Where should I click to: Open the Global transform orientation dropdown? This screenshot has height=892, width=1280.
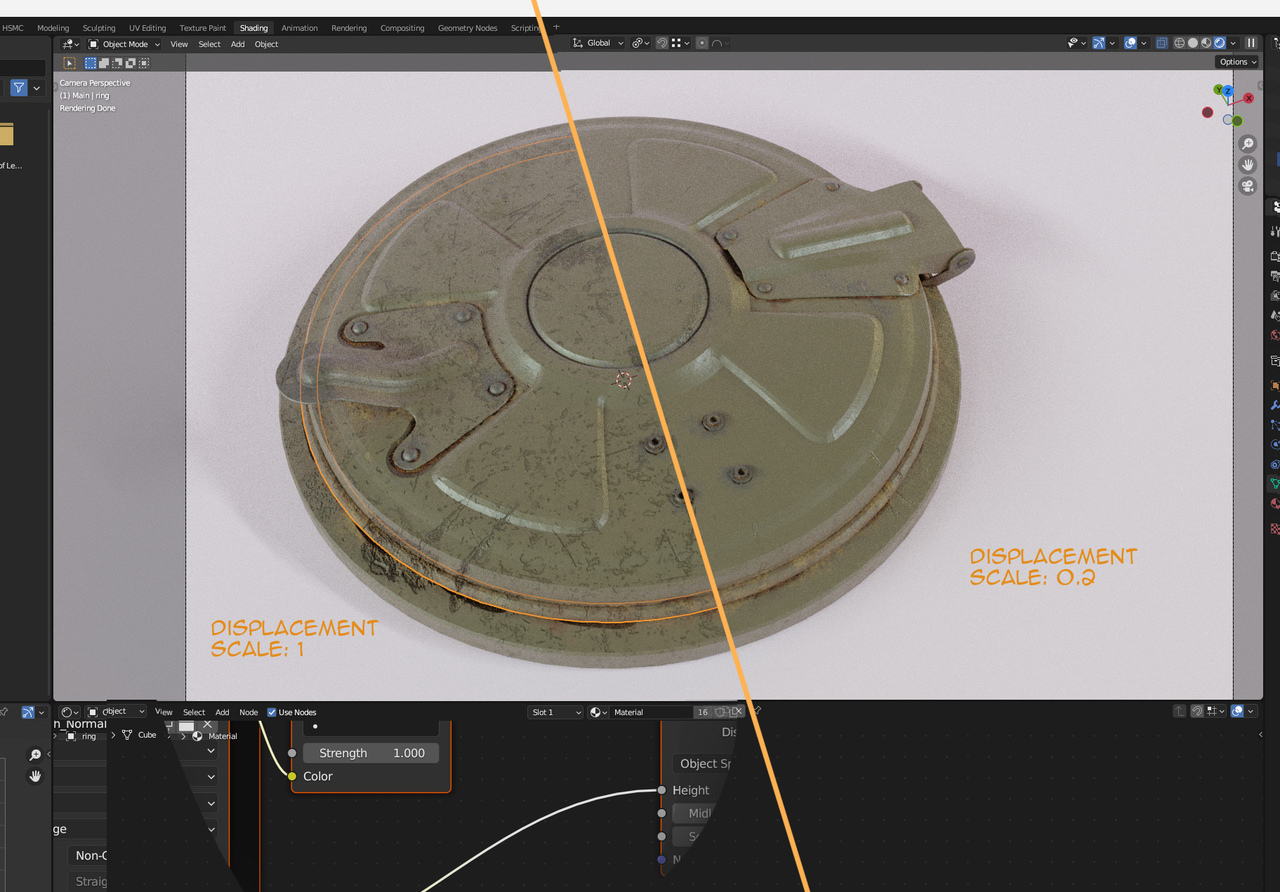coord(599,43)
